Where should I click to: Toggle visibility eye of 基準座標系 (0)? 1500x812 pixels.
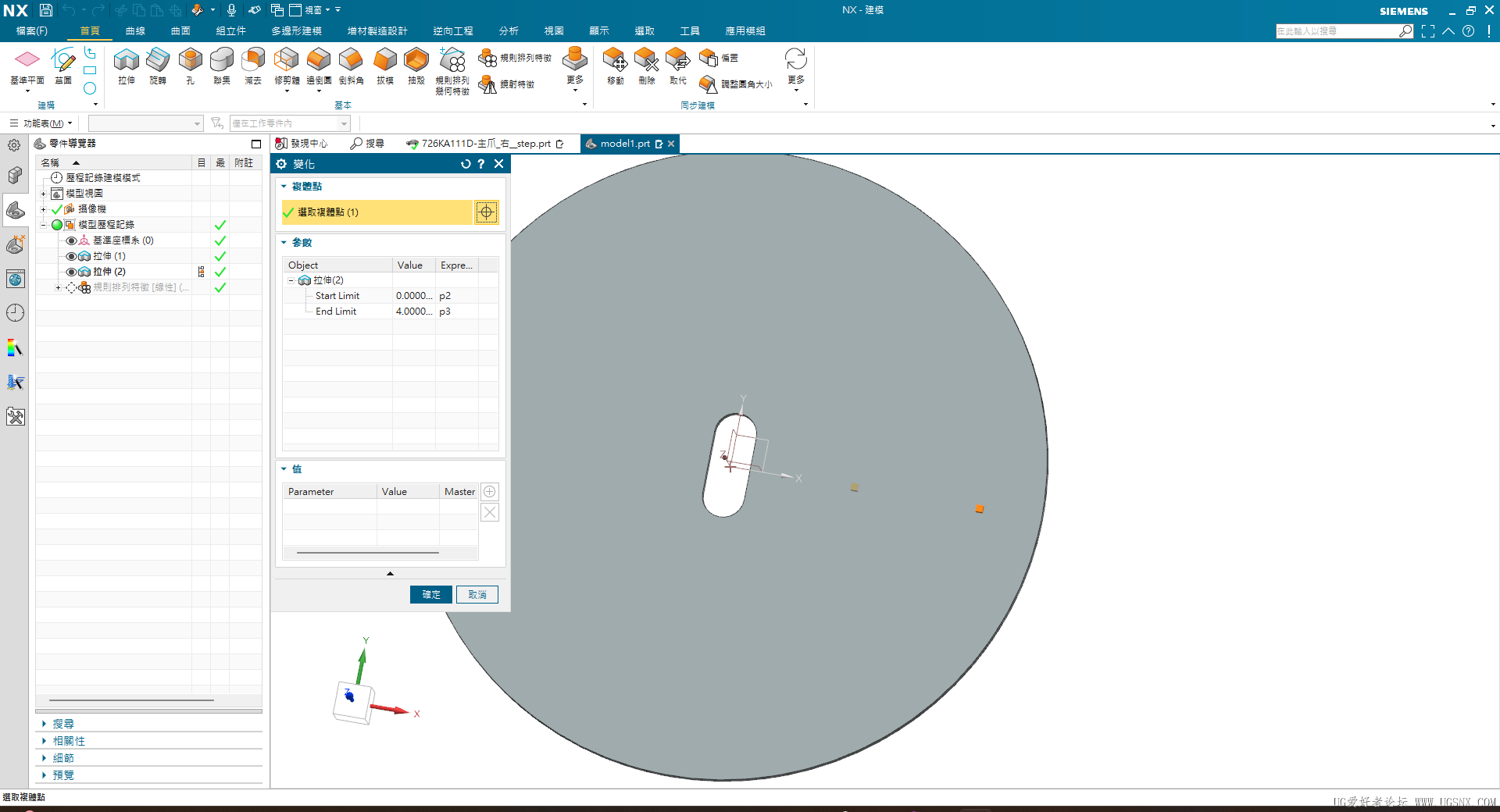71,240
